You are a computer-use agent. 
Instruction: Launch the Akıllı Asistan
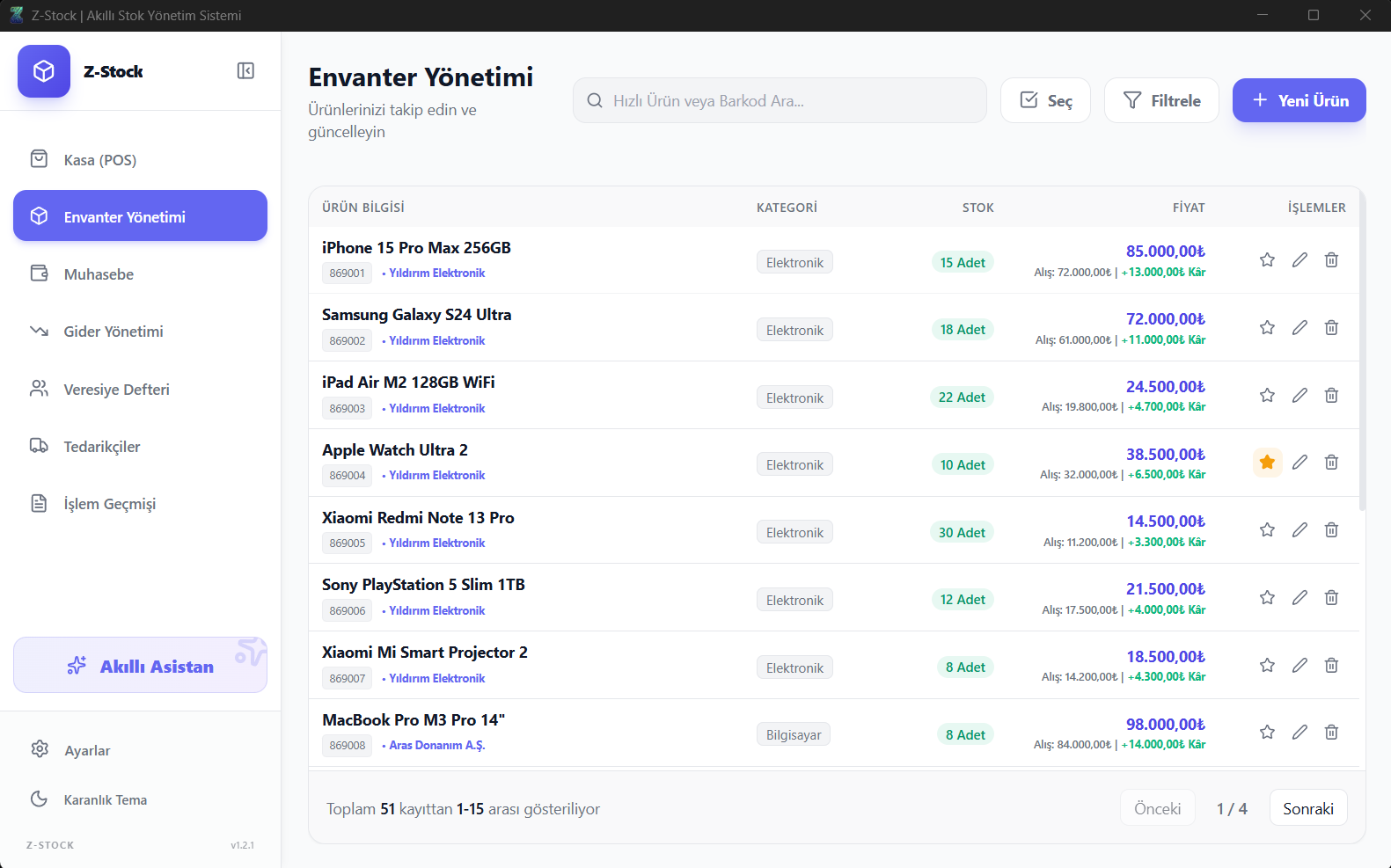[140, 666]
